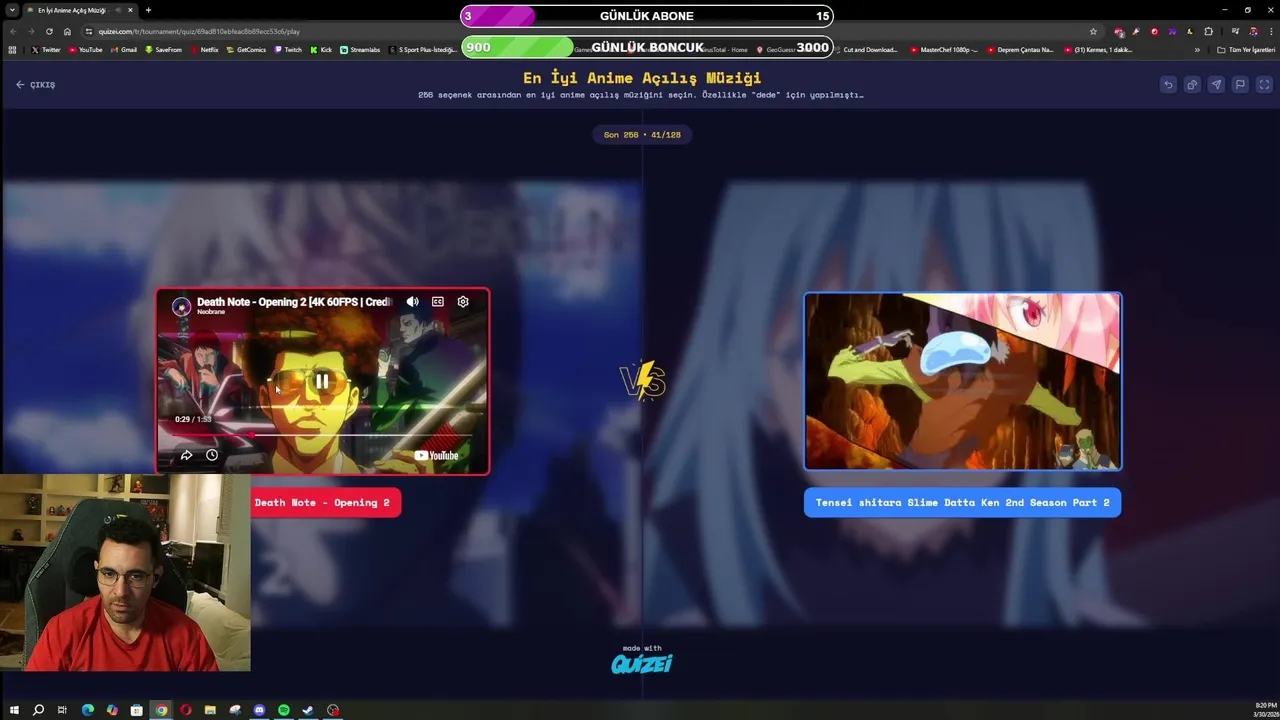The height and width of the screenshot is (720, 1280).
Task: Open a new browser tab
Action: click(x=148, y=10)
